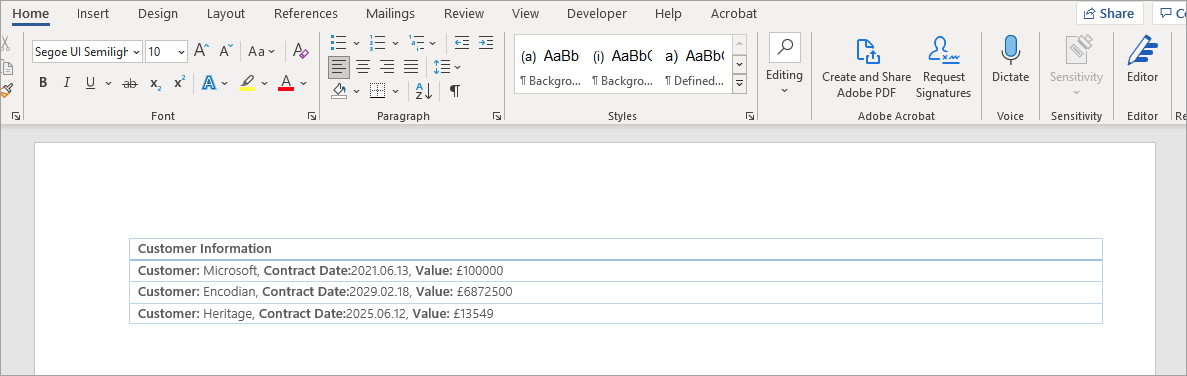Expand Underline style dropdown arrow
Viewport: 1187px width, 376px height.
(108, 83)
